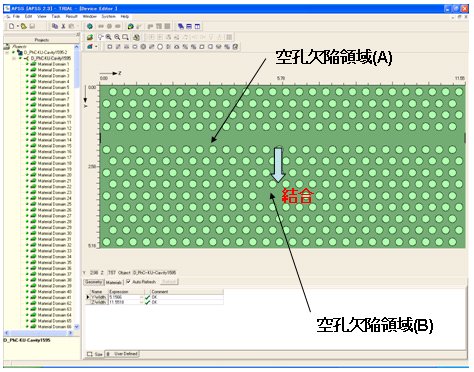
Task: Click green checkmark beside Y Width row
Action: [147, 297]
